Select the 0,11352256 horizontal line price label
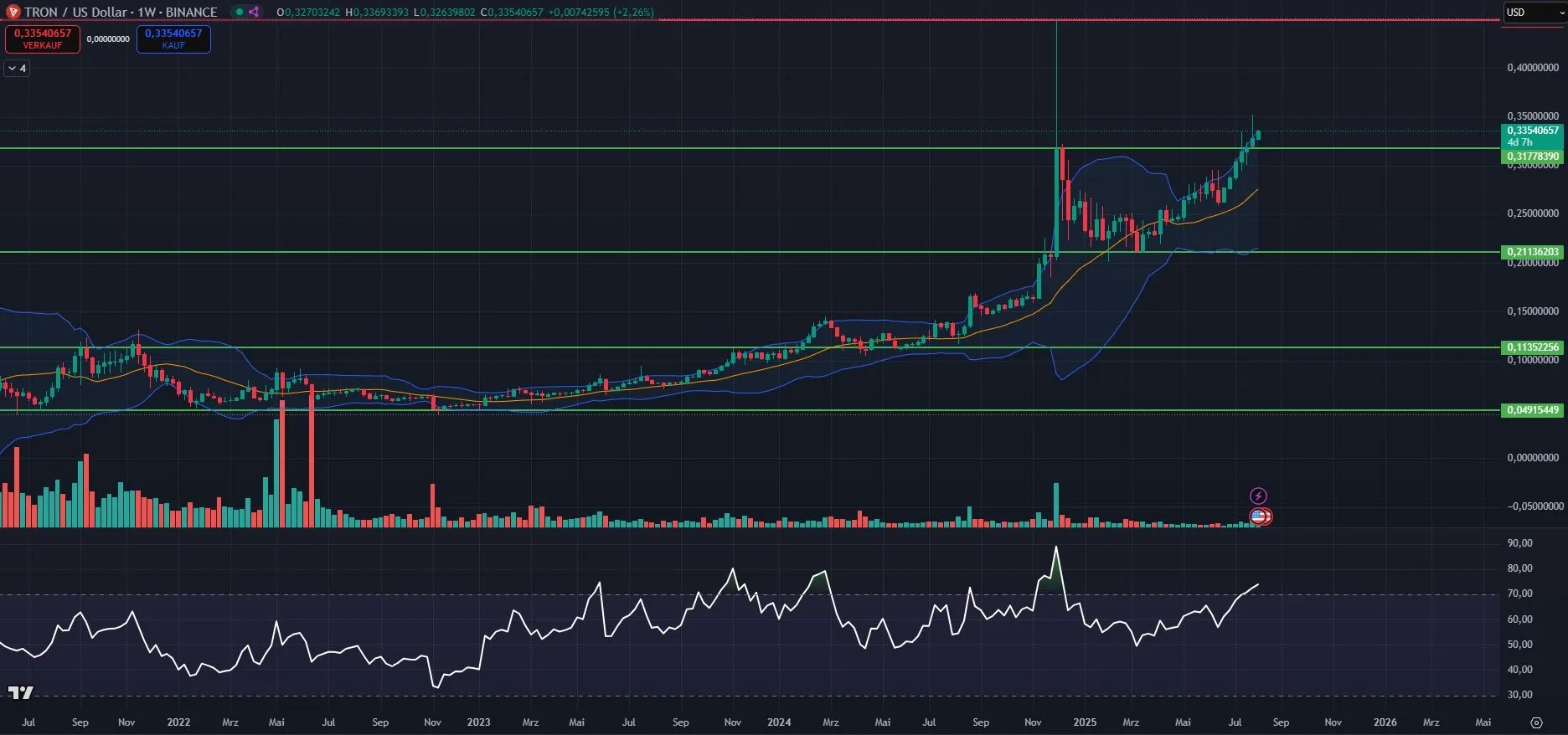This screenshot has width=1568, height=735. pyautogui.click(x=1533, y=347)
